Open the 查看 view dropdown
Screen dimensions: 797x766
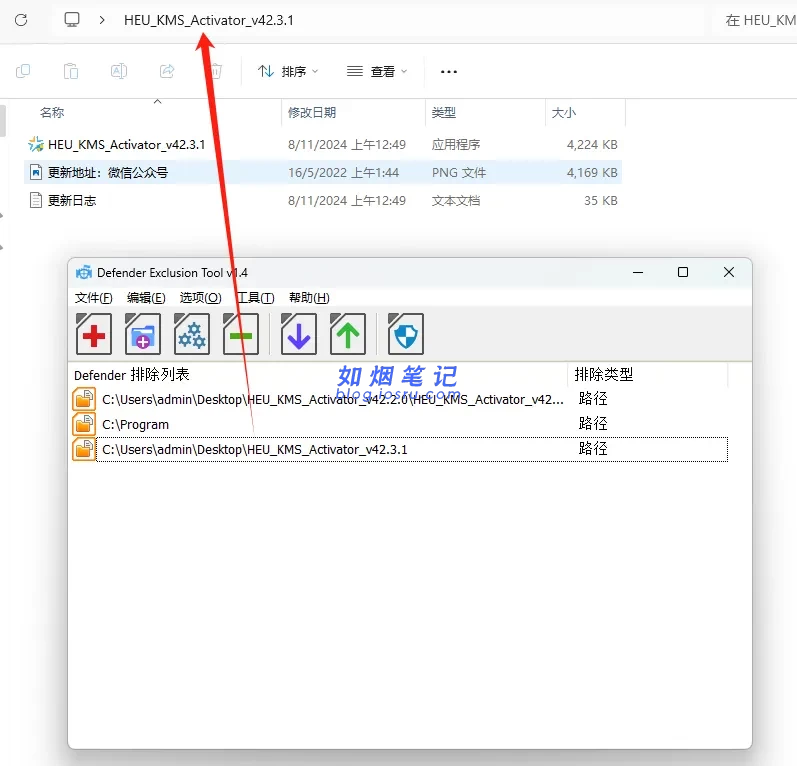coord(377,71)
